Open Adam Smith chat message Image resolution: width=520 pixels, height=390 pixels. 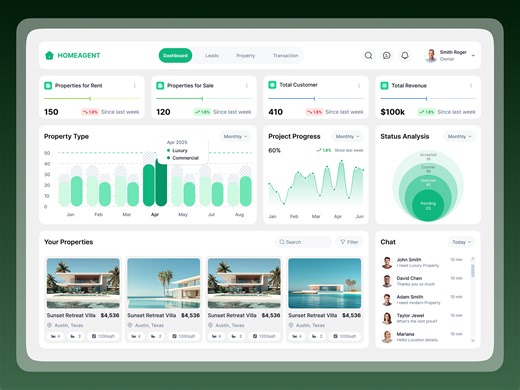point(422,300)
